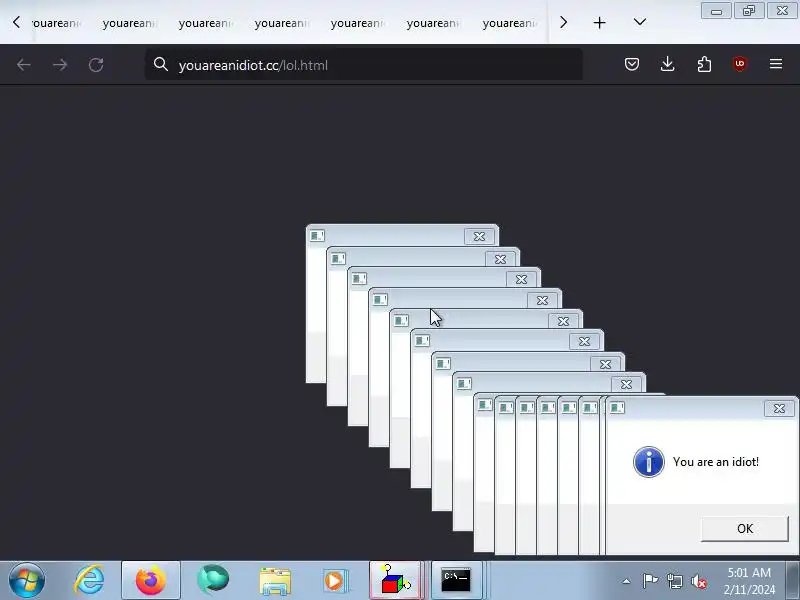The height and width of the screenshot is (600, 800).
Task: Restore down the Firefox window
Action: click(749, 11)
